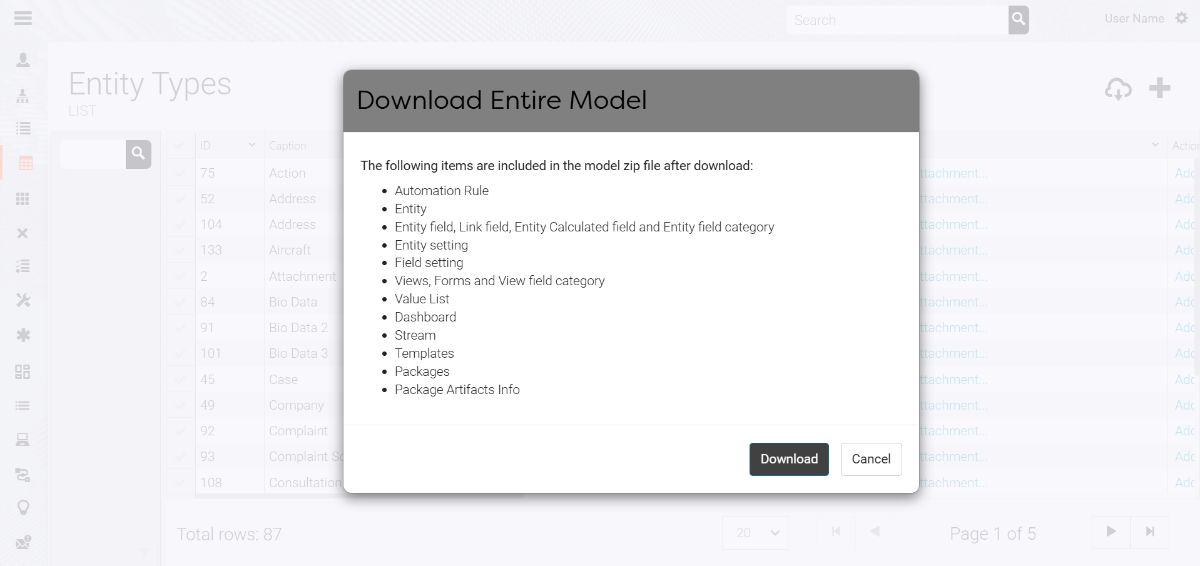Toggle the checkmark for row ID 75

coord(179,173)
